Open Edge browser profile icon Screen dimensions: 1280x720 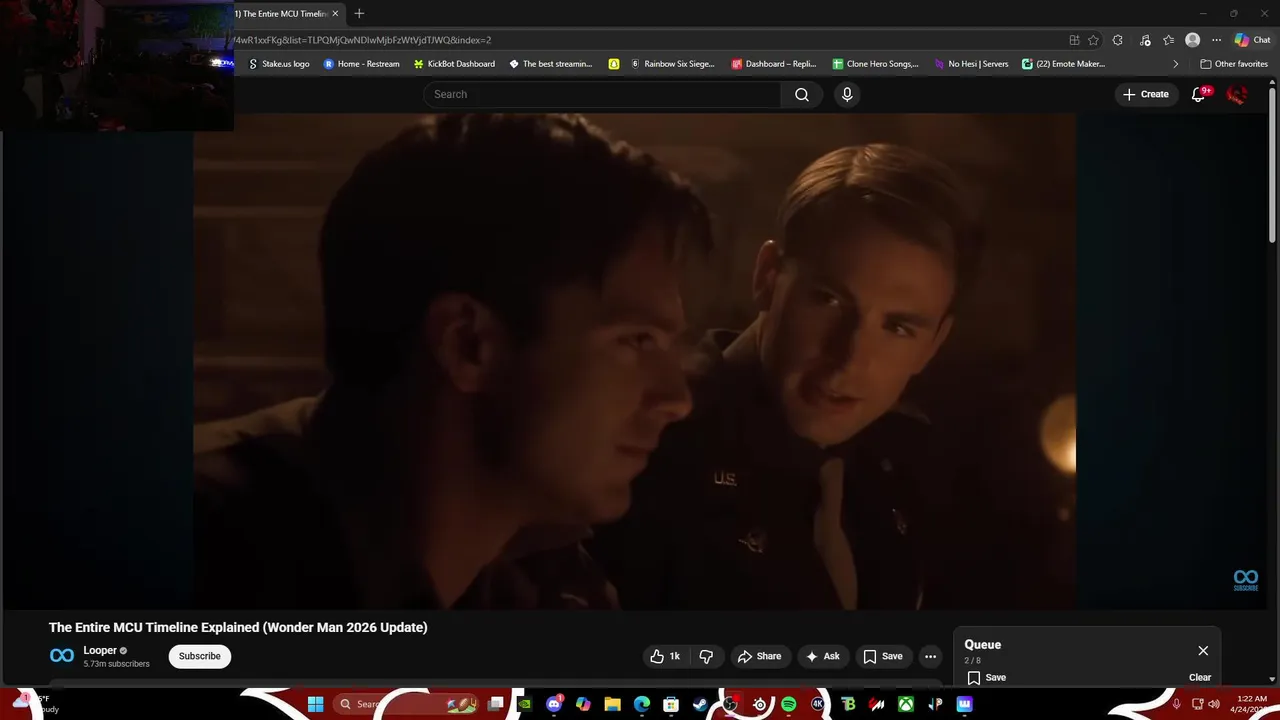point(1192,40)
